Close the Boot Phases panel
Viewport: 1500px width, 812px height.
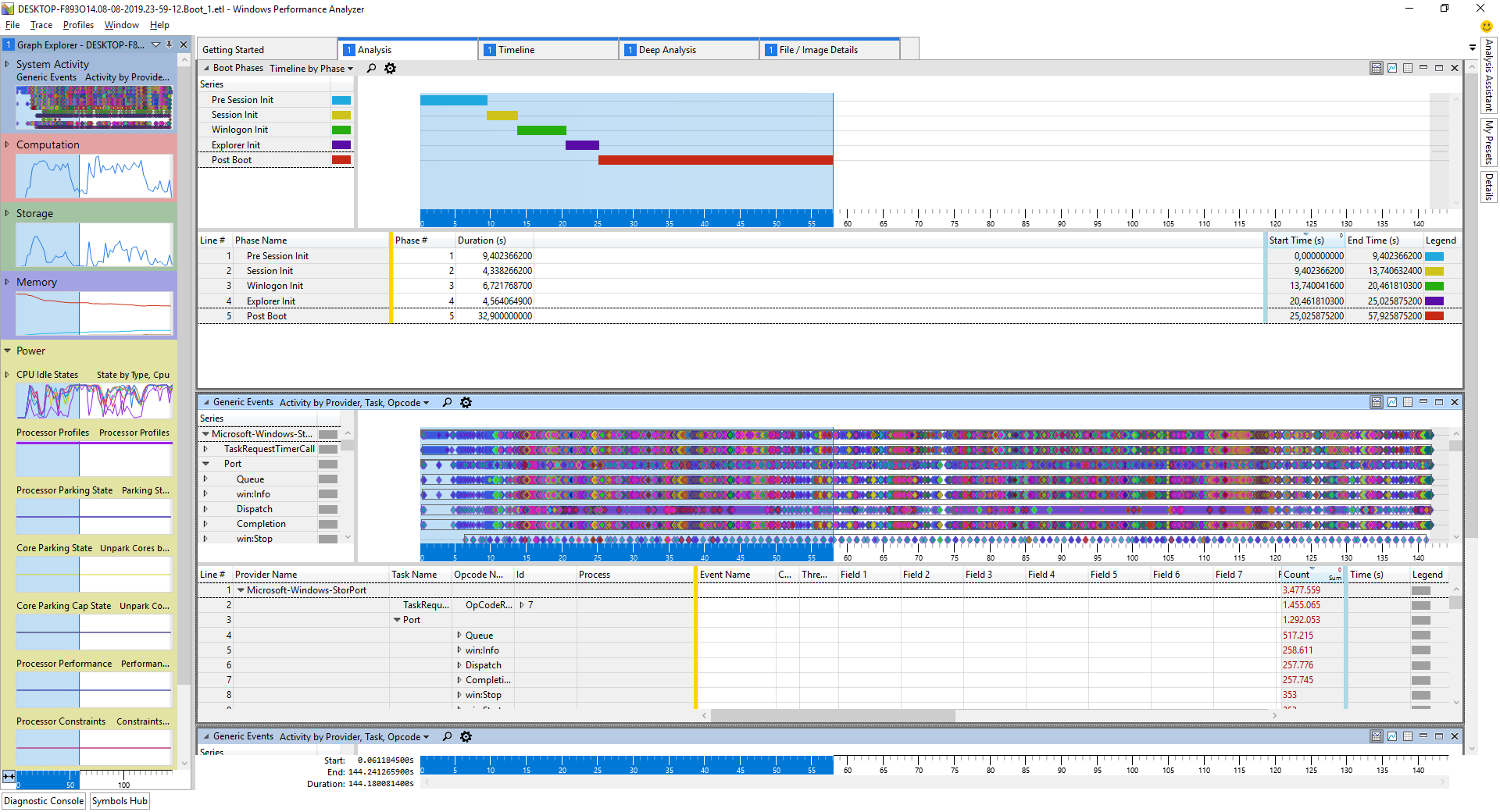pyautogui.click(x=1455, y=68)
